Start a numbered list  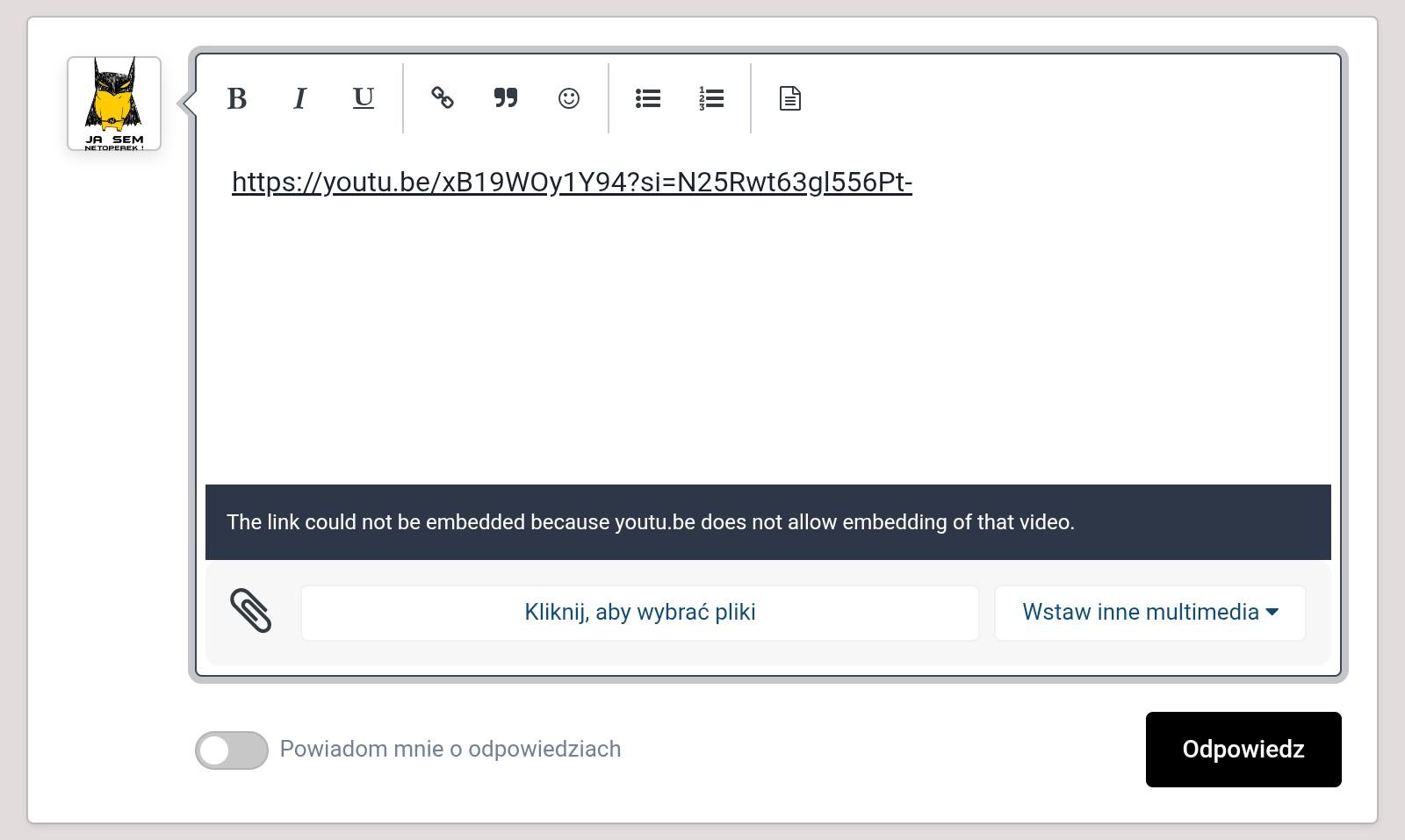710,98
